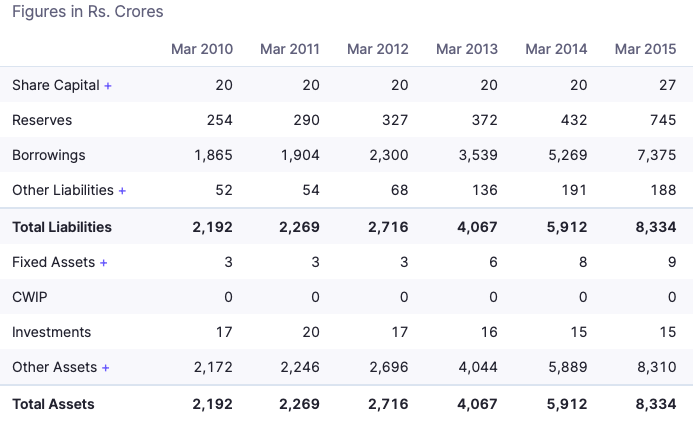This screenshot has height=426, width=693.
Task: Expand the Other Assets plus icon
Action: (105, 368)
